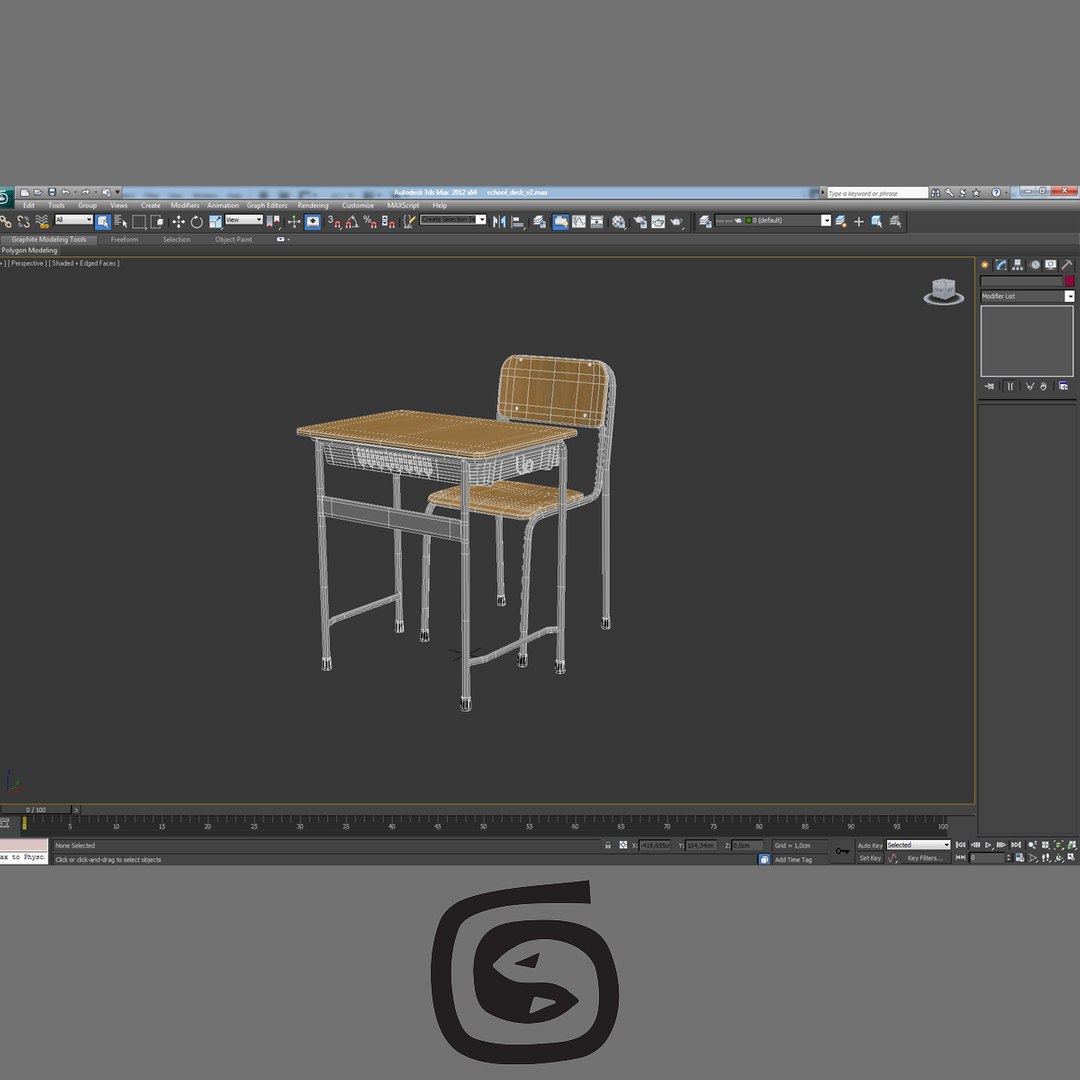Open the Edit menu
Image resolution: width=1080 pixels, height=1080 pixels.
click(x=28, y=205)
